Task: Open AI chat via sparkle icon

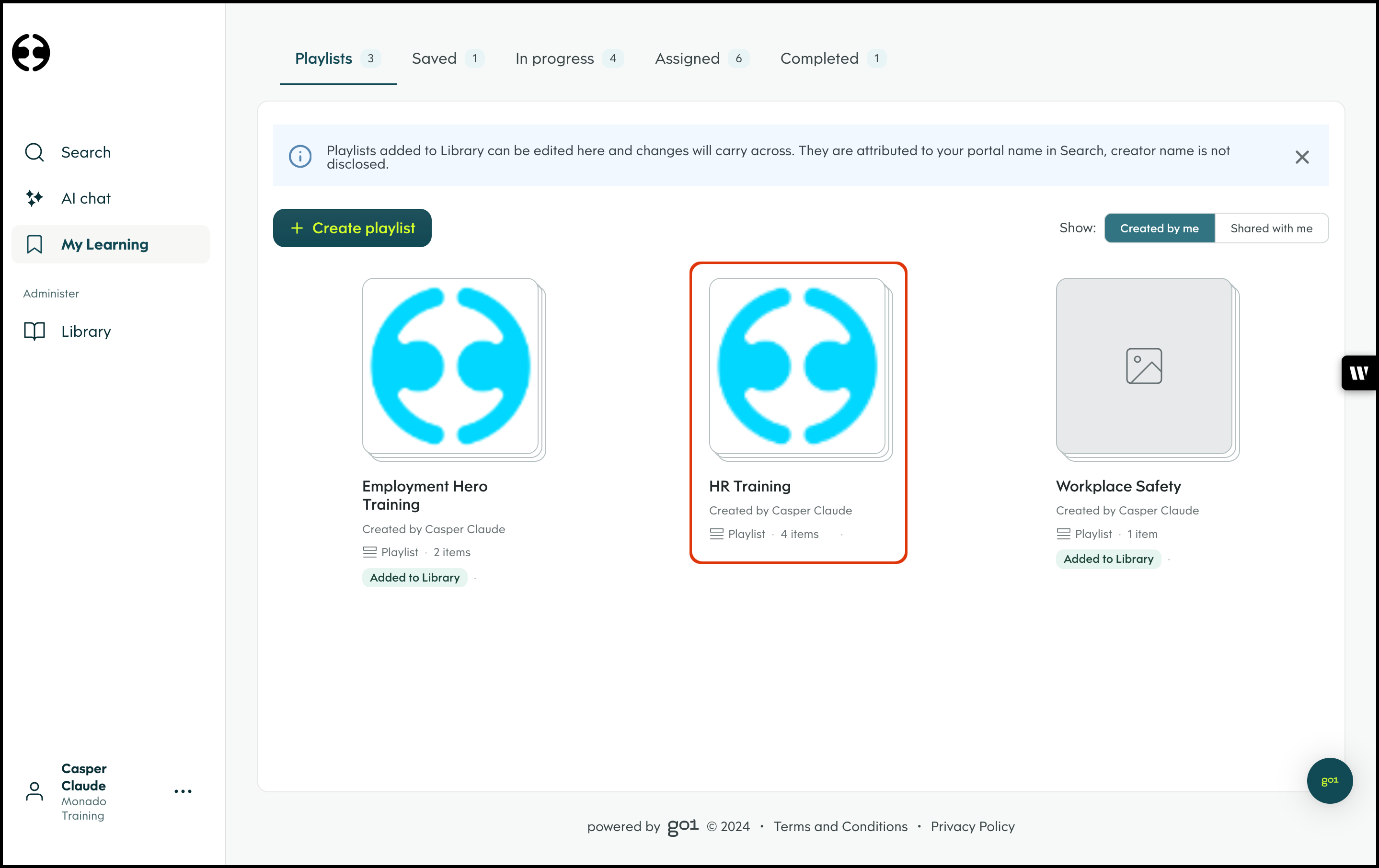Action: click(x=34, y=198)
